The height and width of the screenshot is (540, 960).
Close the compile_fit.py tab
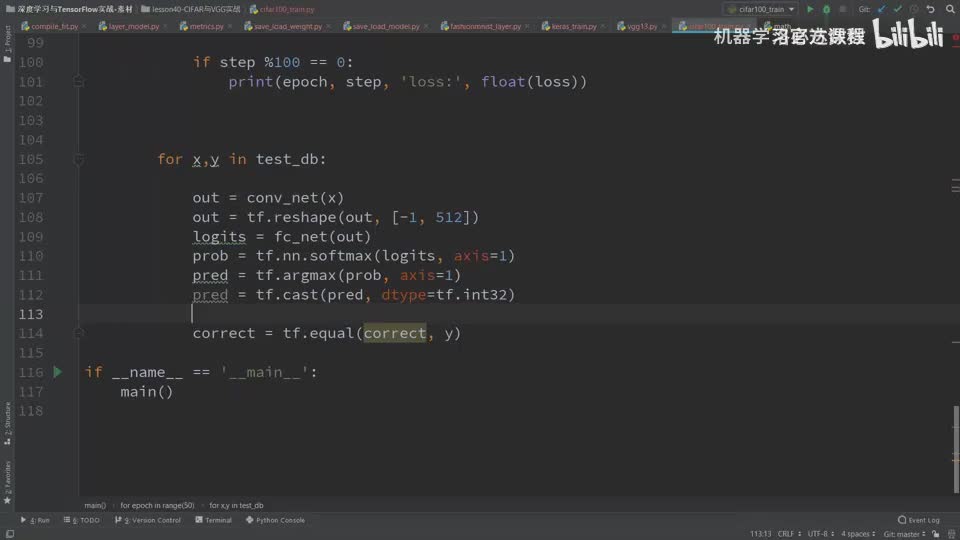pos(84,26)
